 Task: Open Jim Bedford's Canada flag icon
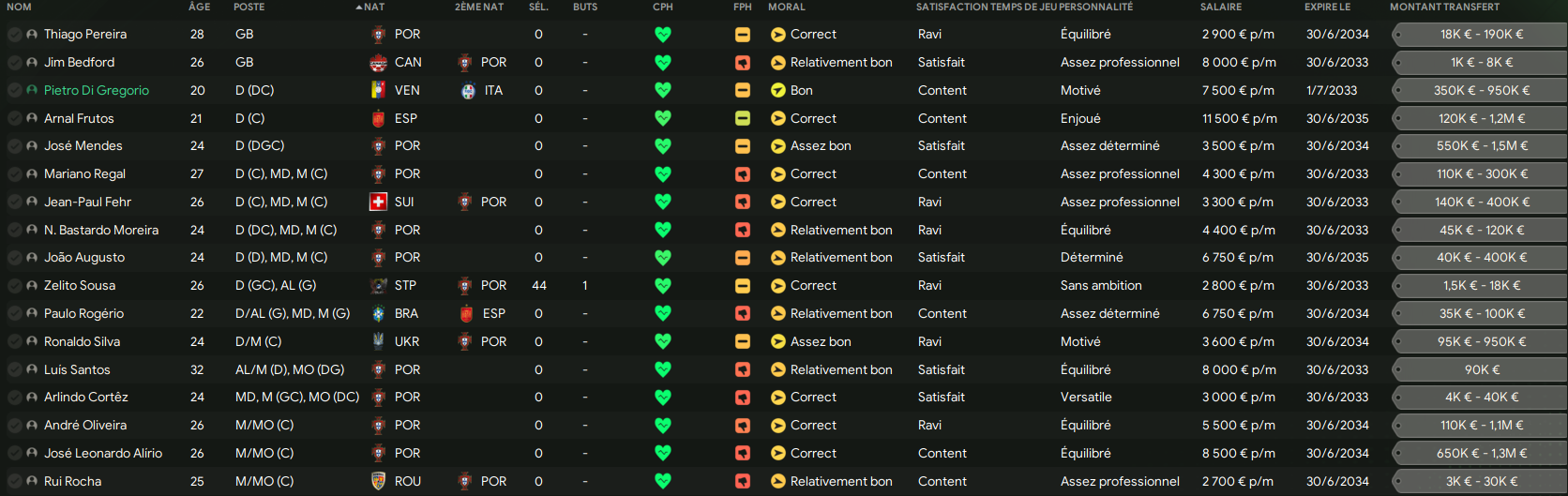tap(378, 63)
